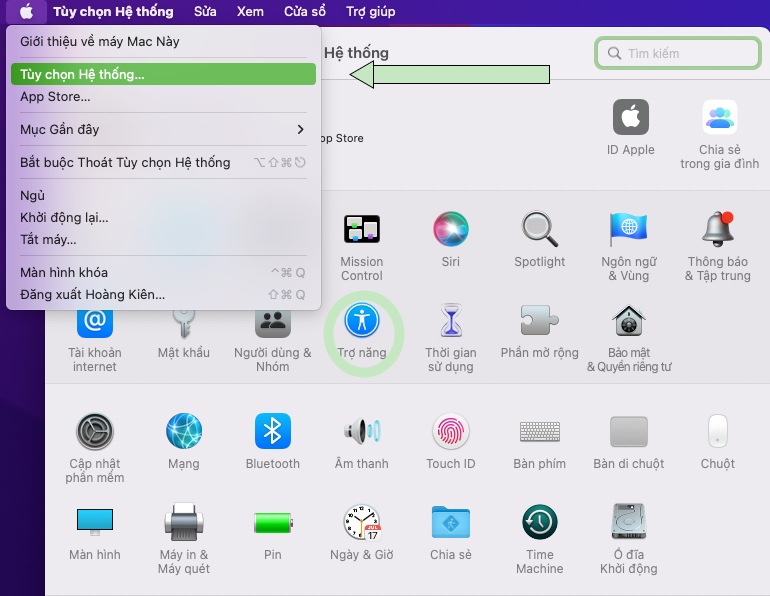The height and width of the screenshot is (596, 770).
Task: Select App Store… in Apple menu
Action: [x=163, y=96]
